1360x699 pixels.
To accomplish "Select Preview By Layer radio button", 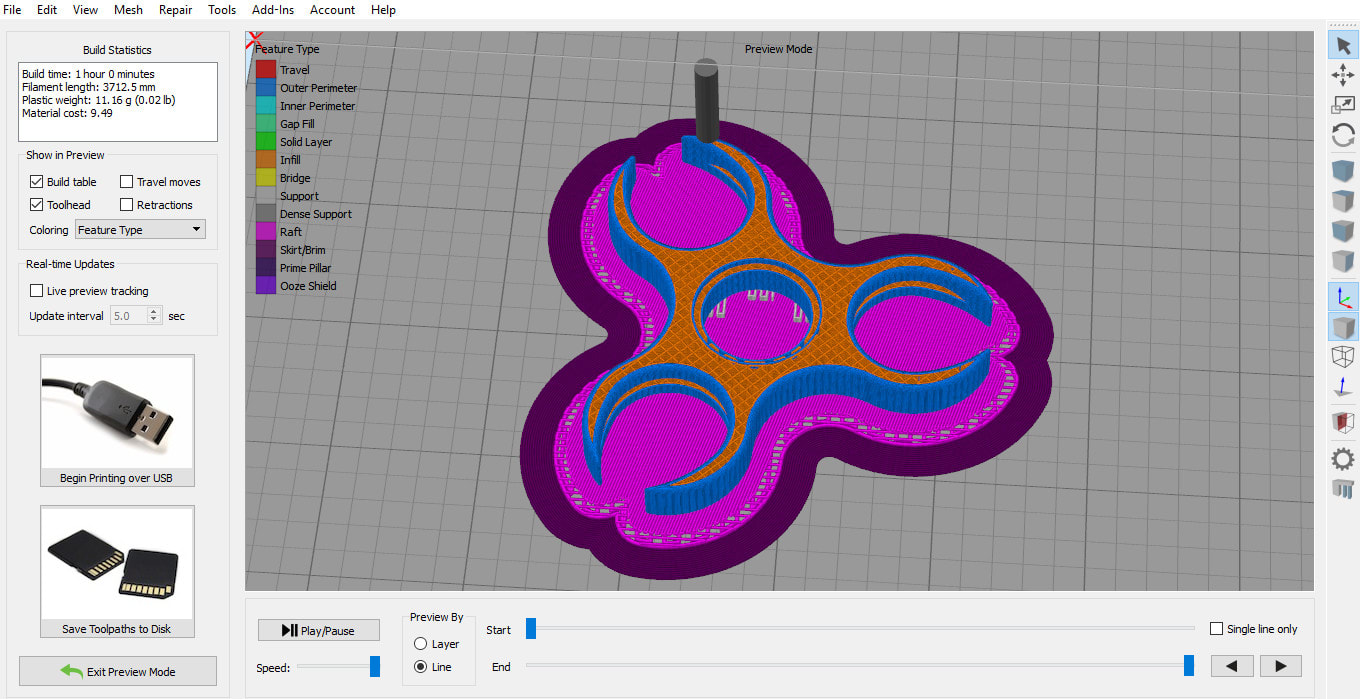I will click(420, 644).
